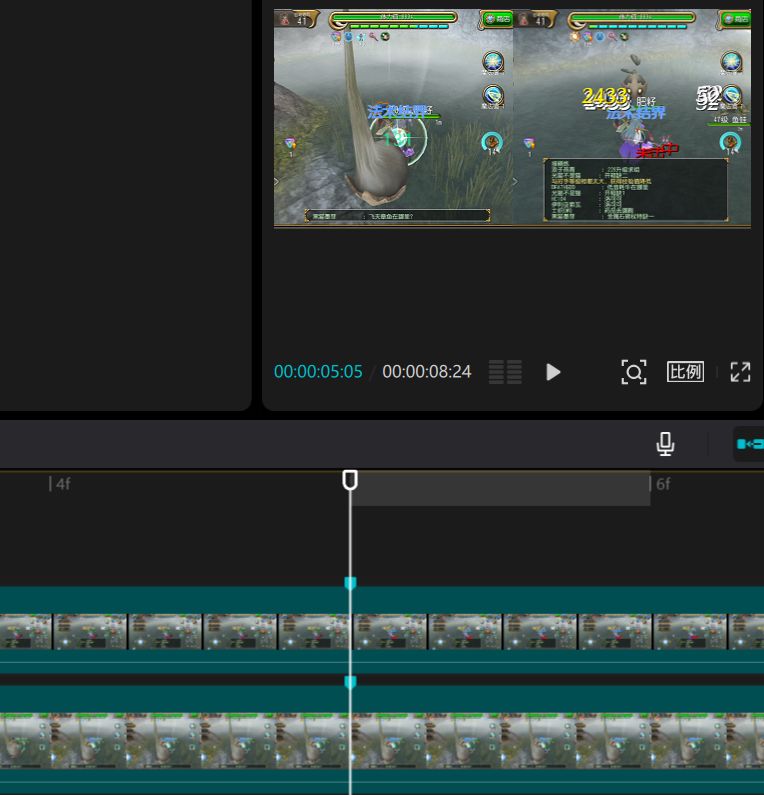Enter fullscreen preview mode
Image resolution: width=764 pixels, height=795 pixels.
tap(740, 372)
